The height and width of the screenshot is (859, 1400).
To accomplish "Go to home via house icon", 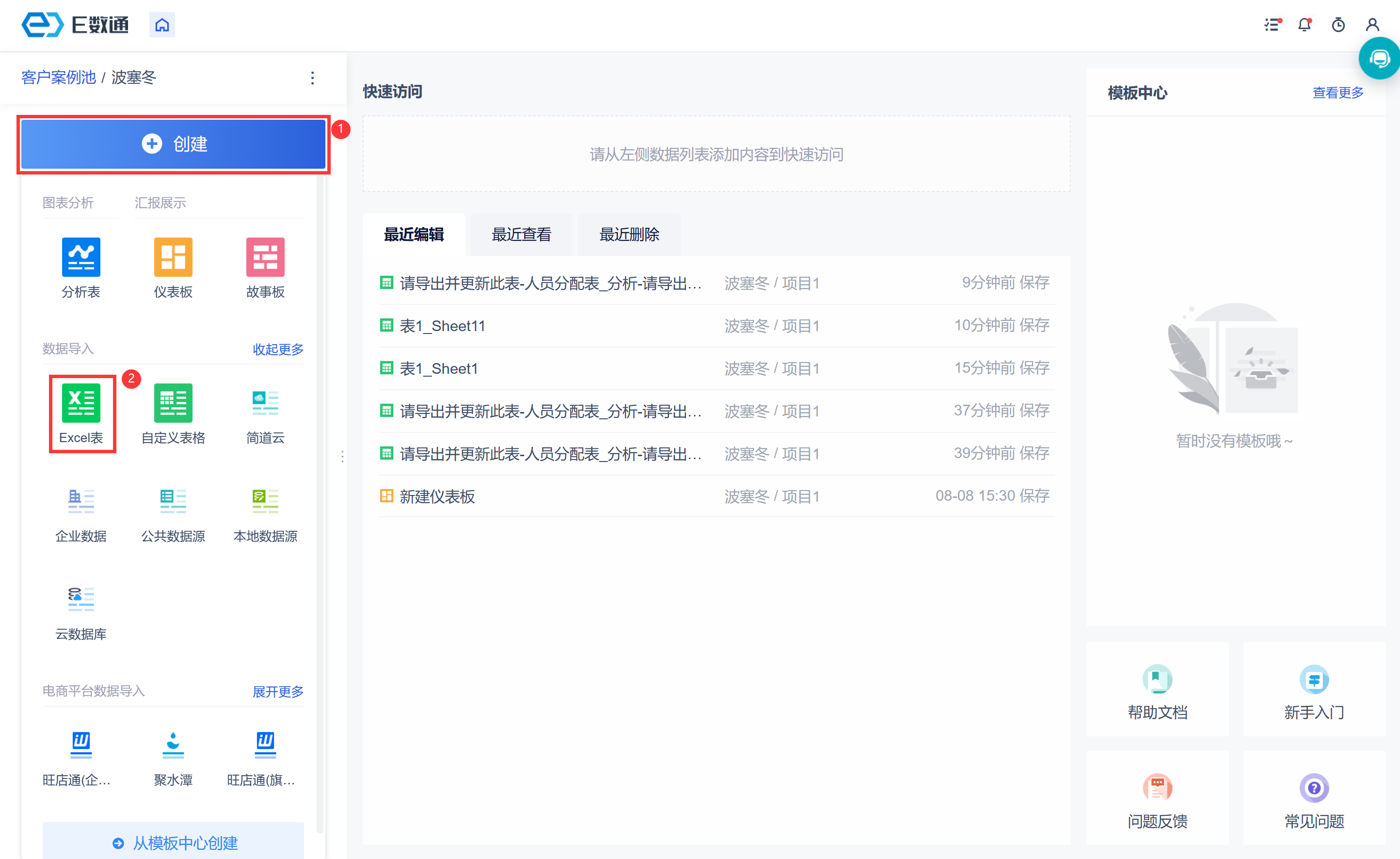I will coord(162,25).
